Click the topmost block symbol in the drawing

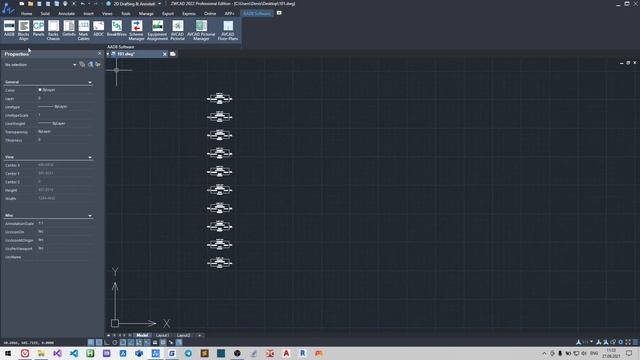220,98
